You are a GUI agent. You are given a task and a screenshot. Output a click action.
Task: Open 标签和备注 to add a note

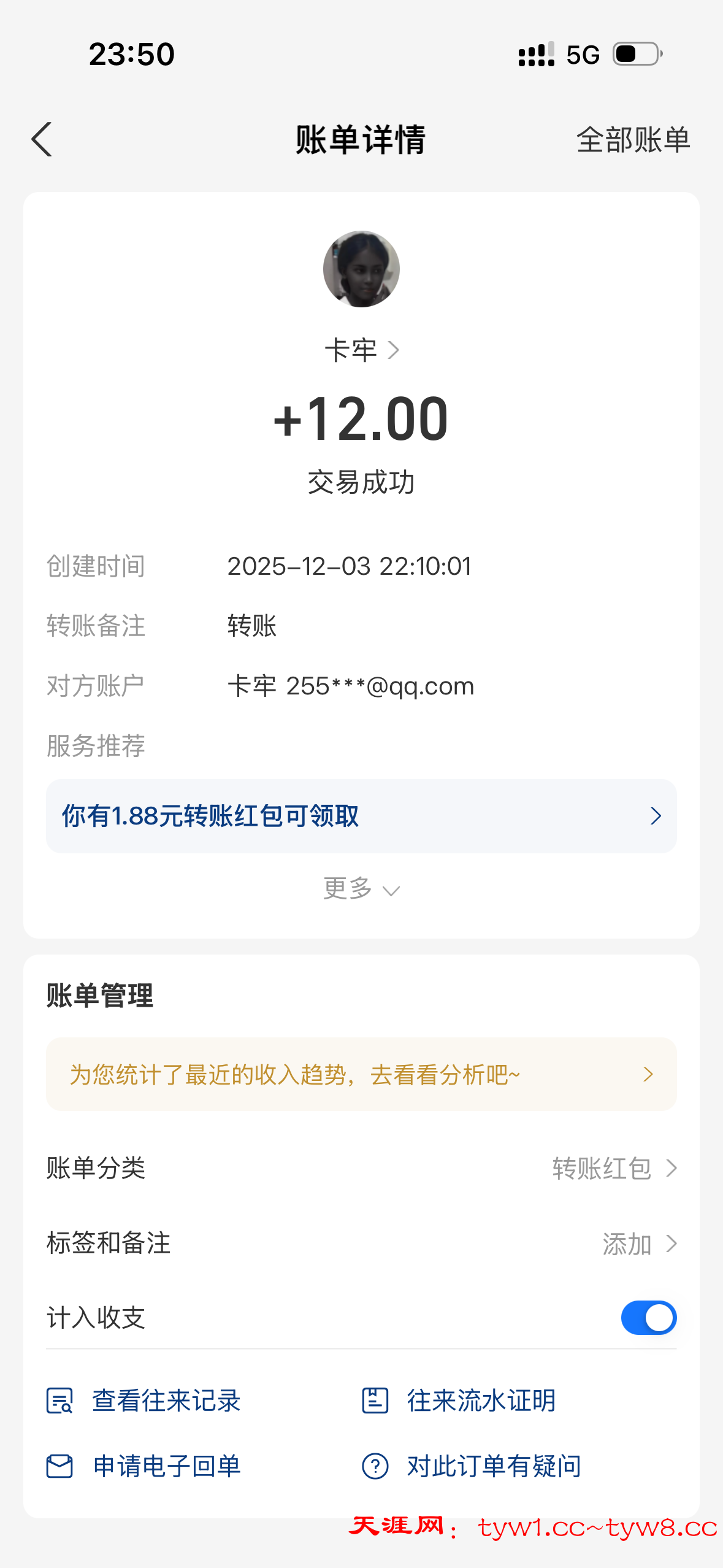(639, 1244)
